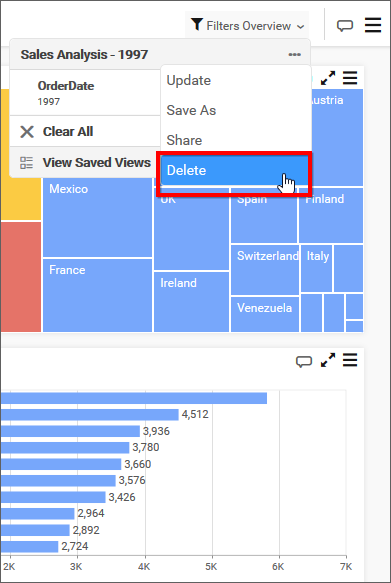Maximize the bar chart widget
Image resolution: width=391 pixels, height=583 pixels.
point(328,360)
